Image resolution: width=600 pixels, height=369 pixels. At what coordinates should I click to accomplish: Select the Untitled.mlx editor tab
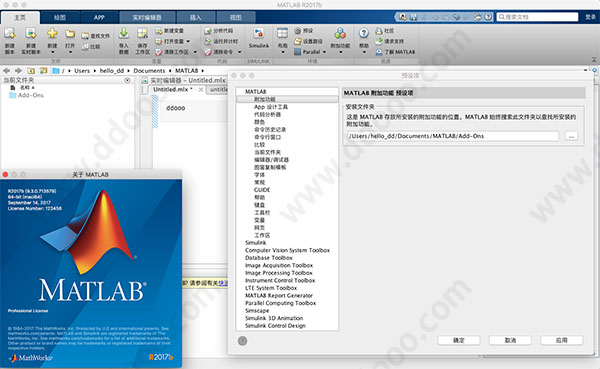[173, 90]
